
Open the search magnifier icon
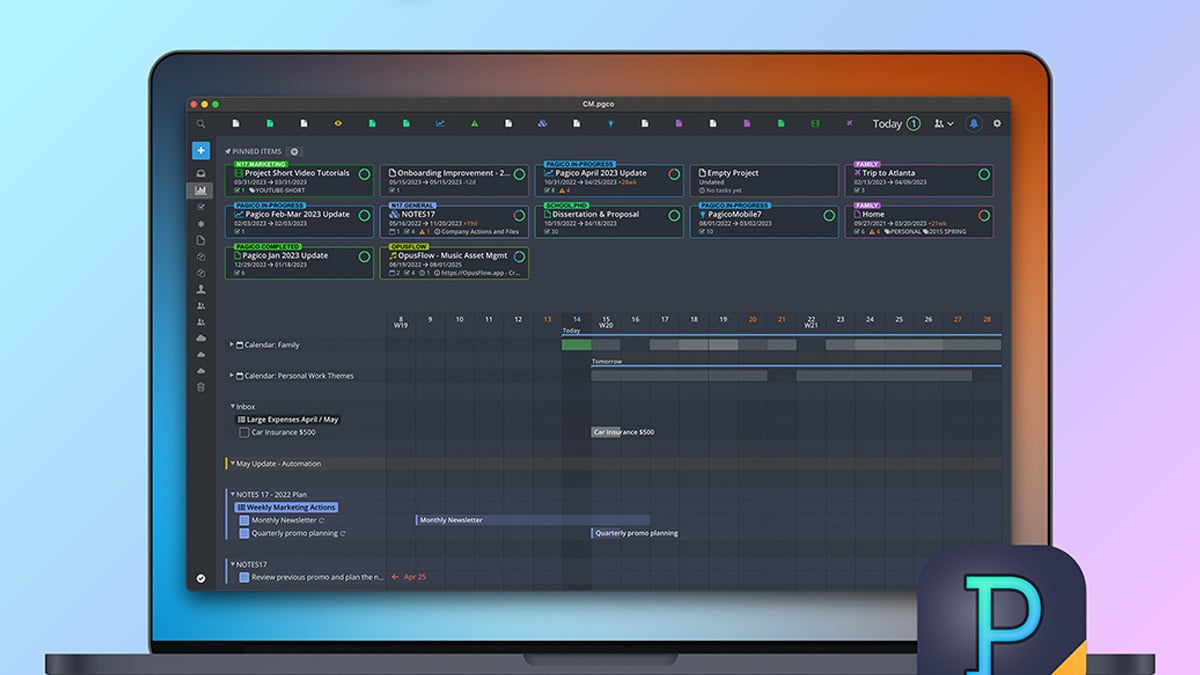click(x=201, y=124)
